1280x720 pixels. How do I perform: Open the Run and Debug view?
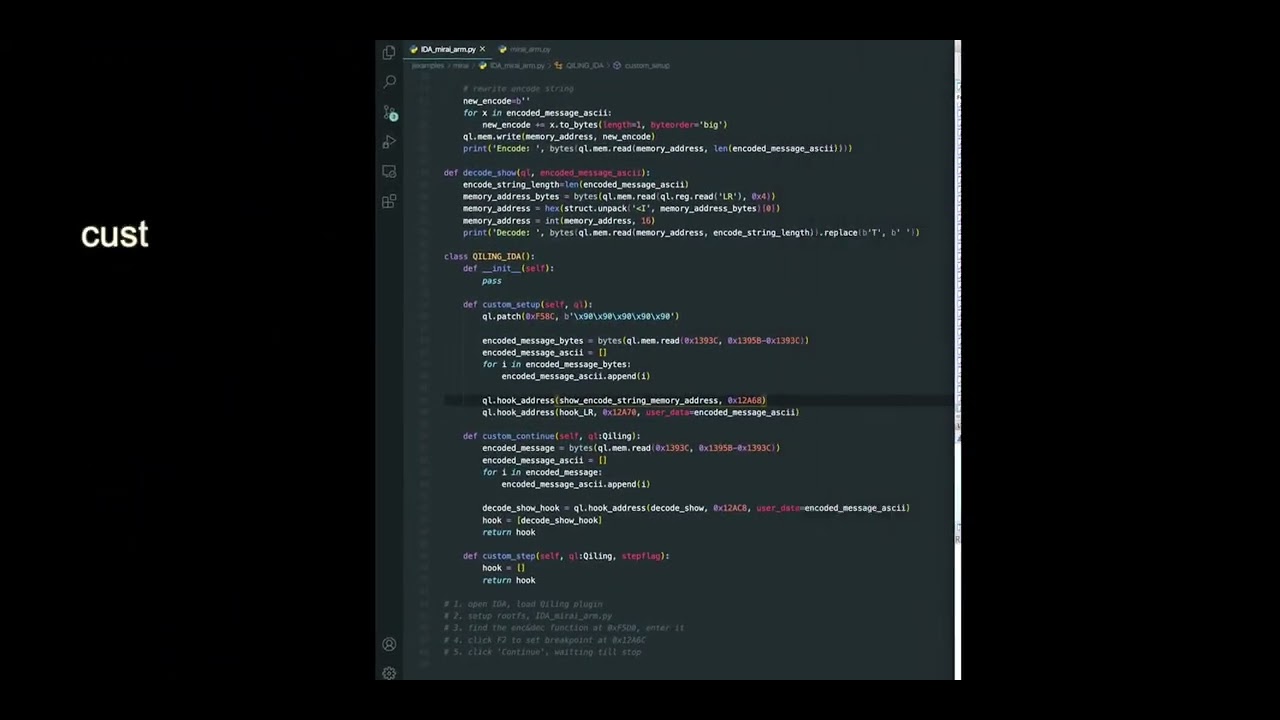389,142
